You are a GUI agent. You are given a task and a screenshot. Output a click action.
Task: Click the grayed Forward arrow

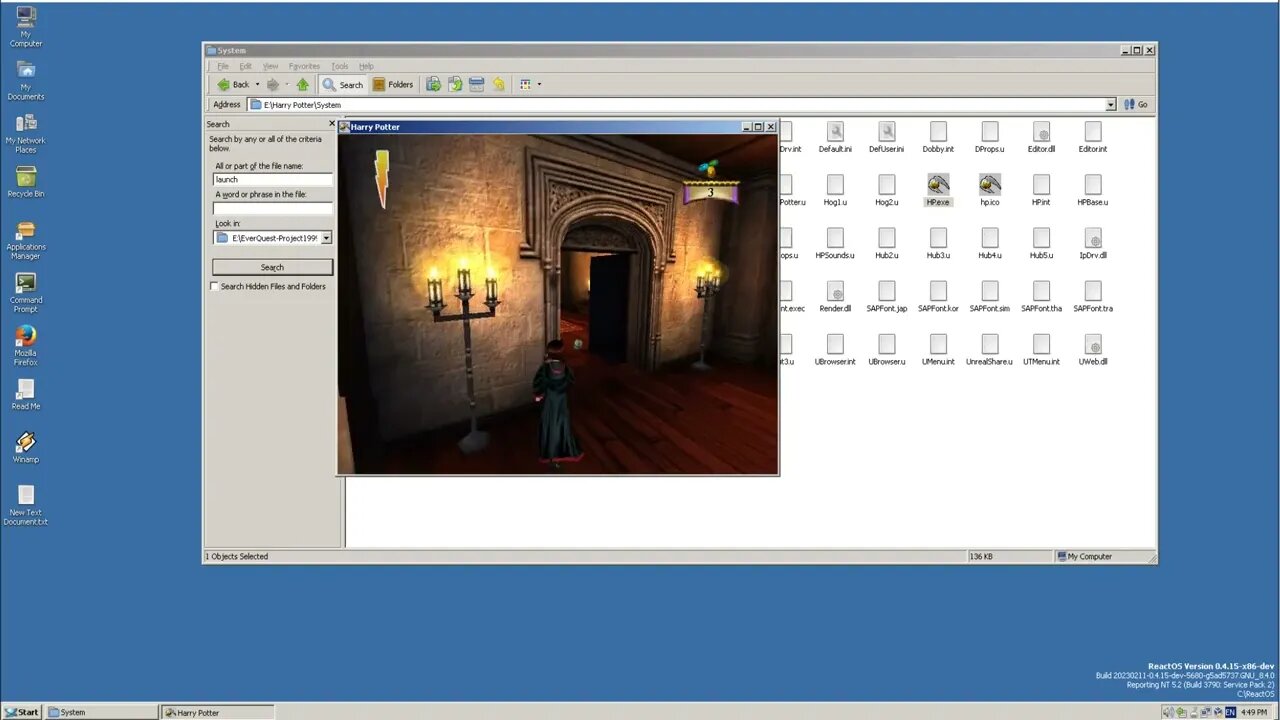272,85
